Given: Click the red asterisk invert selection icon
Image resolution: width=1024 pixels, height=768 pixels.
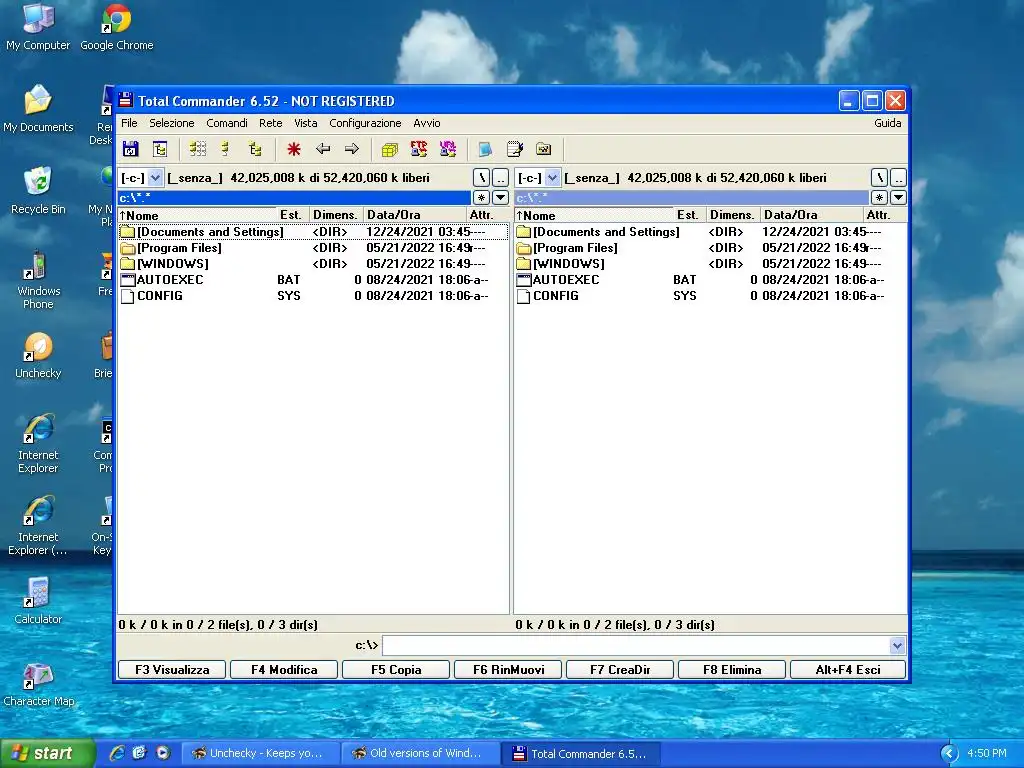Looking at the screenshot, I should [x=294, y=149].
